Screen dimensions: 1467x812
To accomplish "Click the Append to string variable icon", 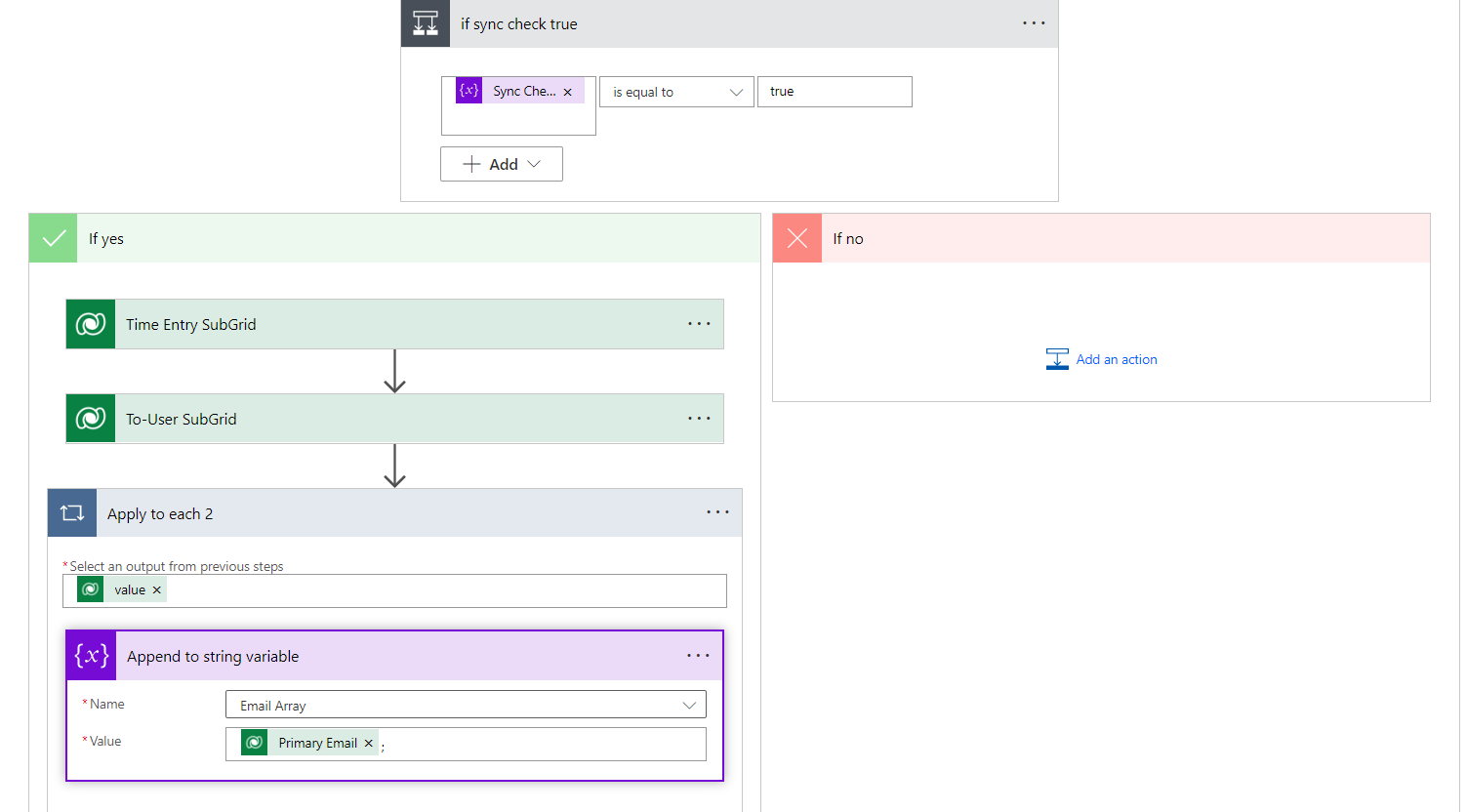I will click(92, 656).
